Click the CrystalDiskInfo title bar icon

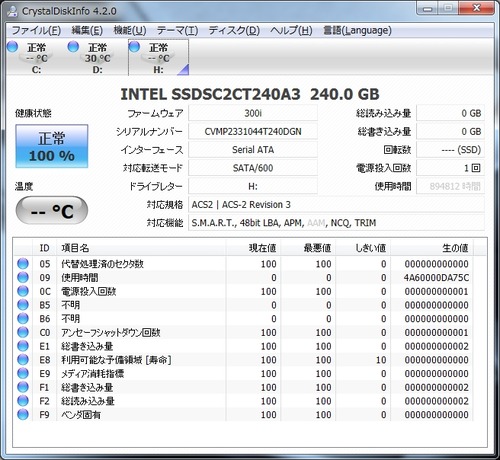pyautogui.click(x=12, y=11)
